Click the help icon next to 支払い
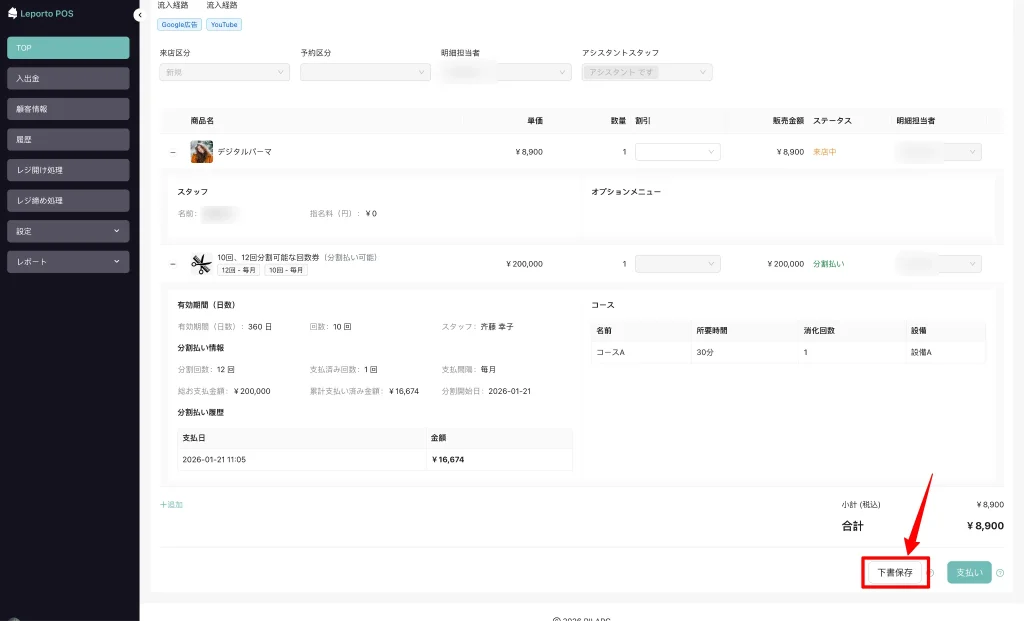 tap(1000, 573)
